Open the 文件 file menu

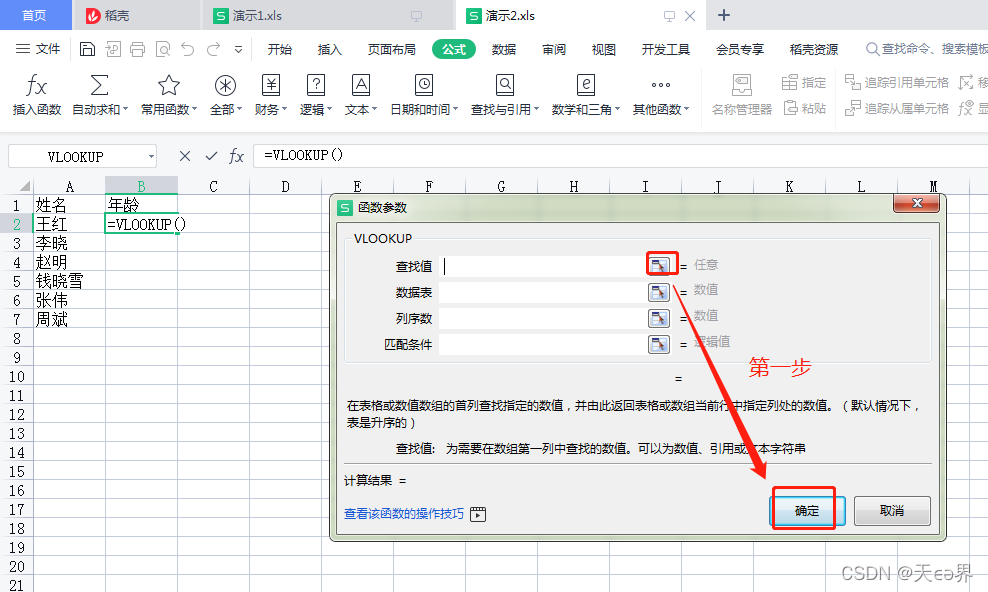click(x=38, y=49)
